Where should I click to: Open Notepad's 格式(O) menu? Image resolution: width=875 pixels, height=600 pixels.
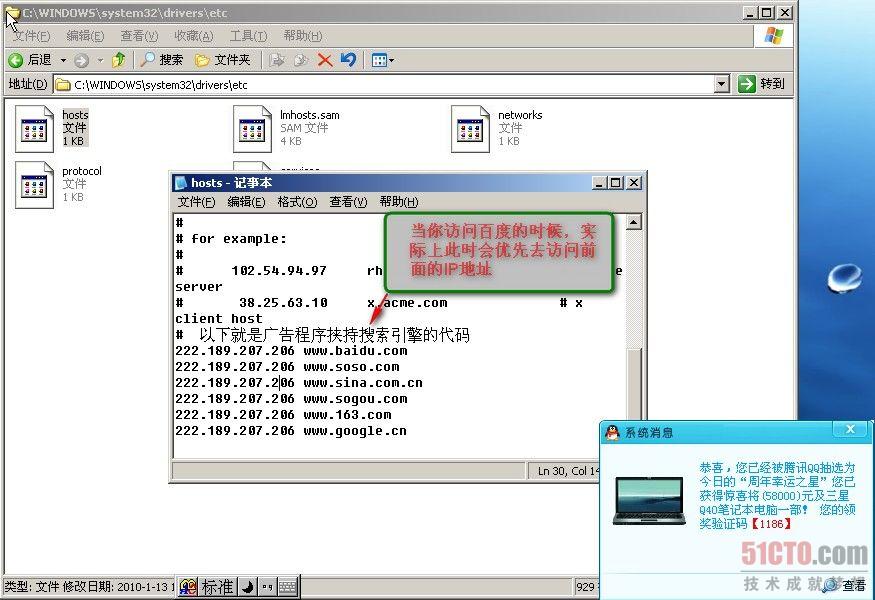point(297,201)
